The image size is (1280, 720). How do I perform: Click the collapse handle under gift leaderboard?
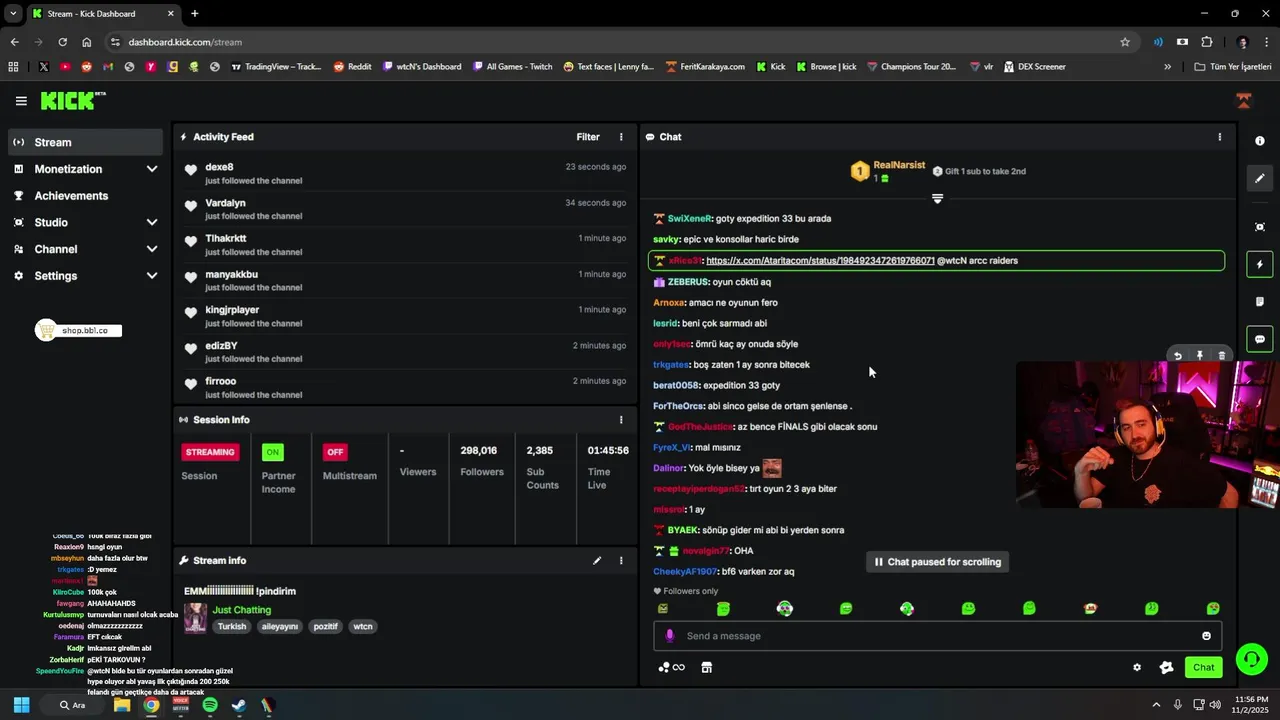tap(937, 199)
